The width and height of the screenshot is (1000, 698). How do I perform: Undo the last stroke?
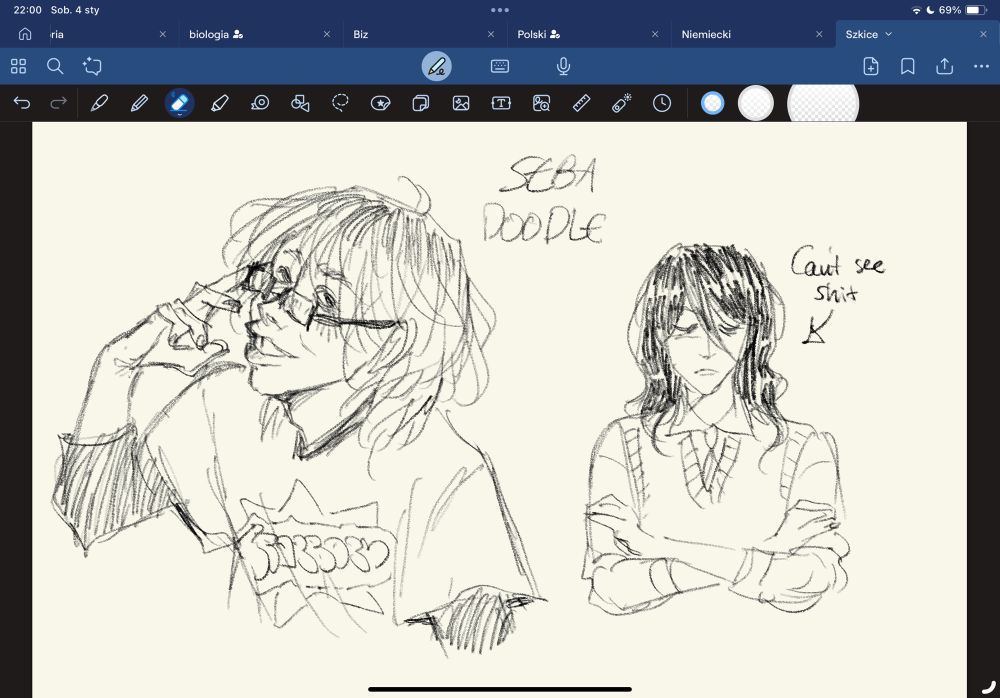pyautogui.click(x=22, y=103)
